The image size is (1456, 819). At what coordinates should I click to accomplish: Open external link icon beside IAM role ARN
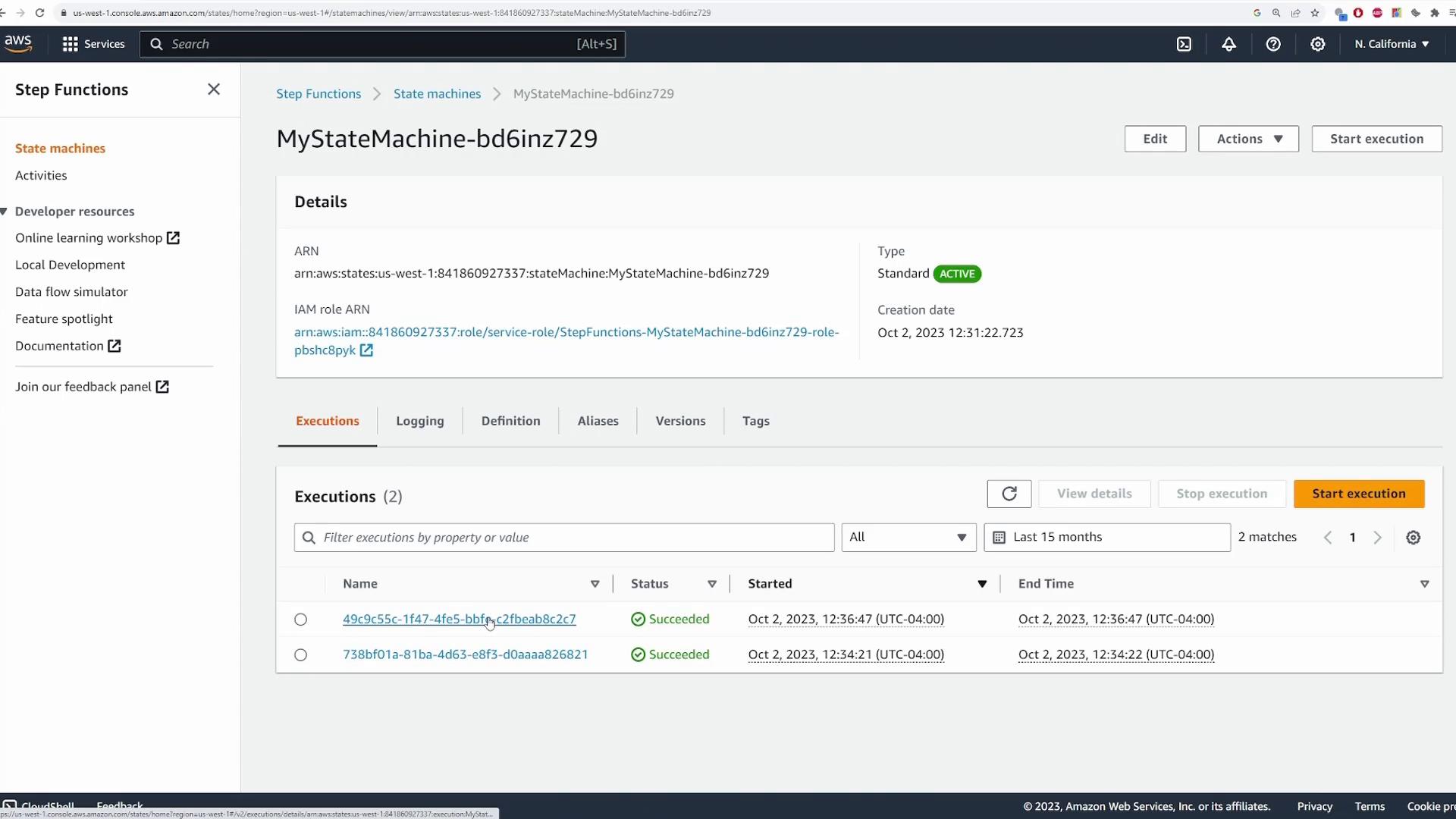[366, 350]
